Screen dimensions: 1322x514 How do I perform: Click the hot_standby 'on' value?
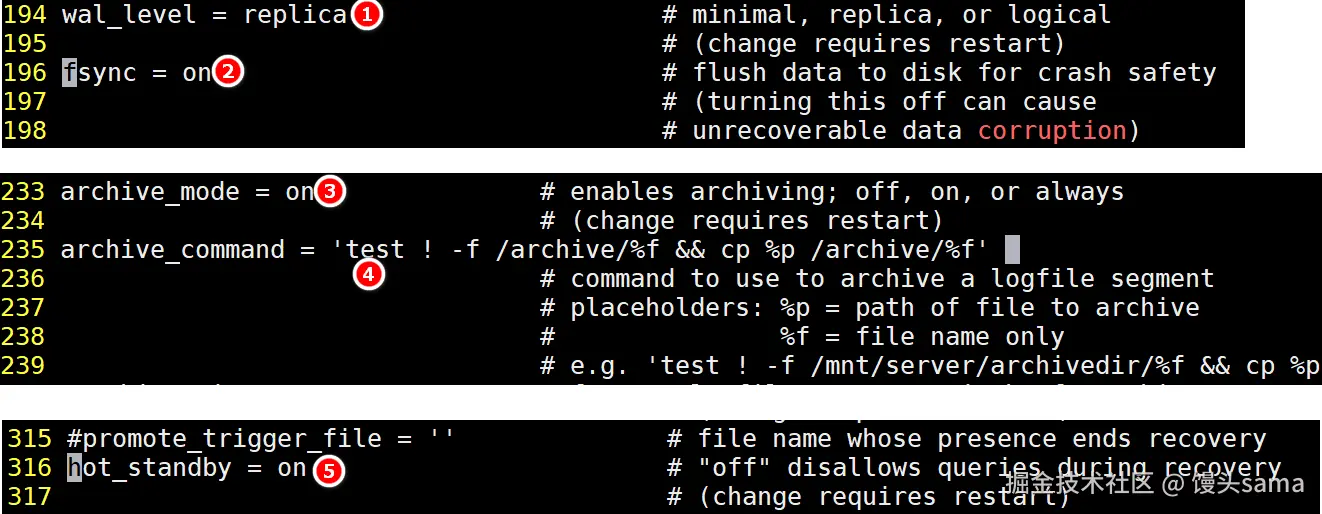[292, 468]
